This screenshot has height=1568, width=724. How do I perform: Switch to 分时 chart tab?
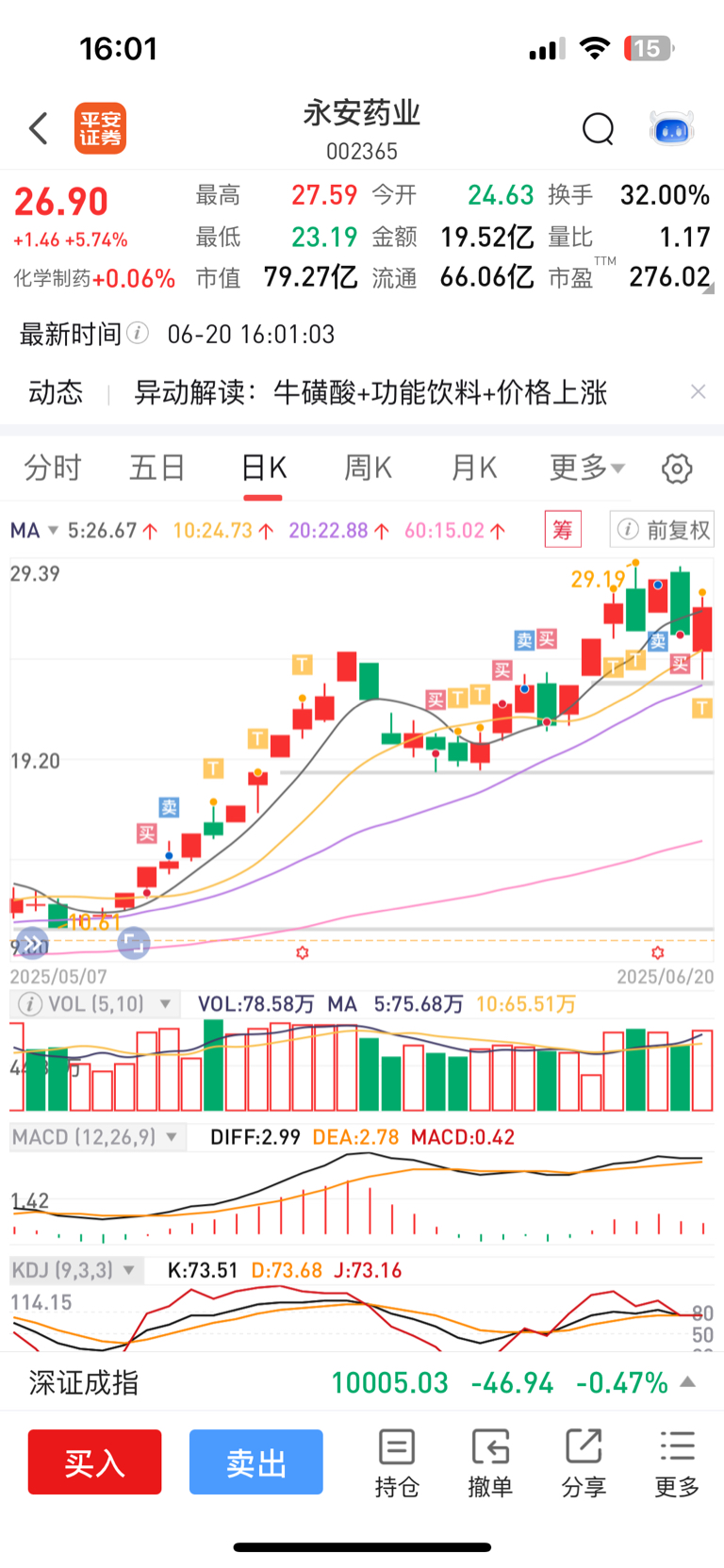[x=53, y=468]
